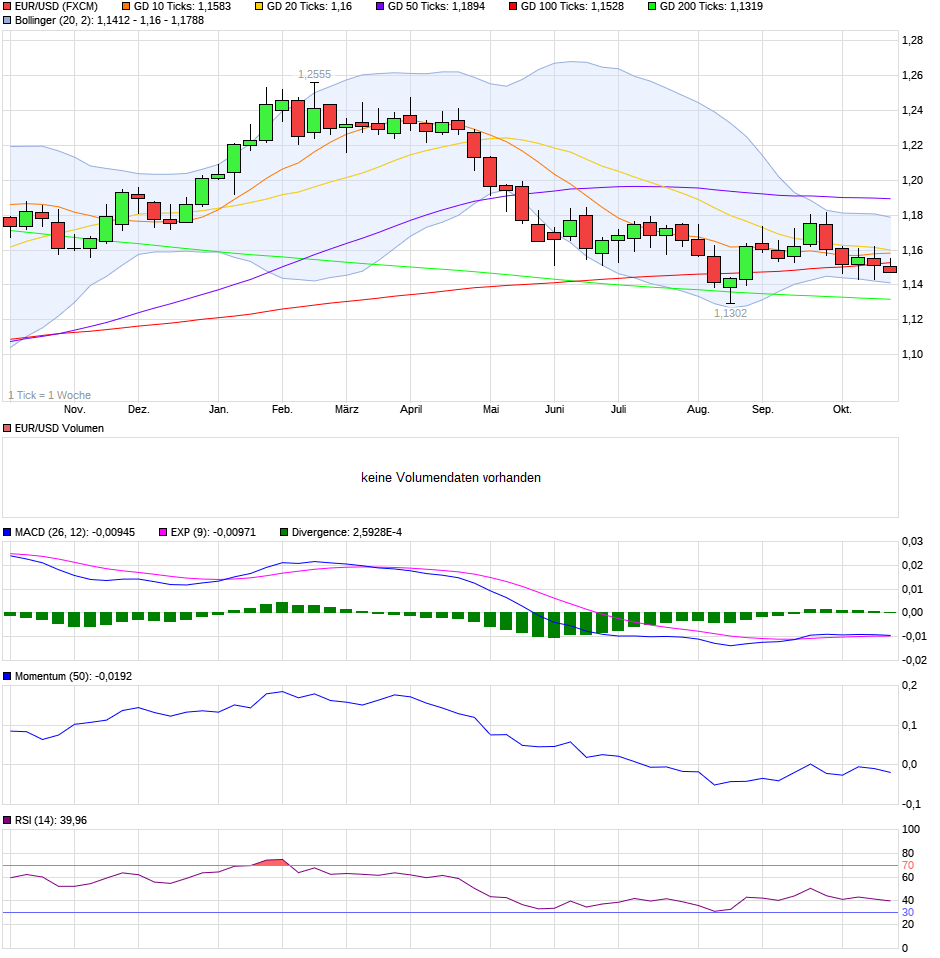Click the MACD axis value 0,03

click(x=913, y=542)
